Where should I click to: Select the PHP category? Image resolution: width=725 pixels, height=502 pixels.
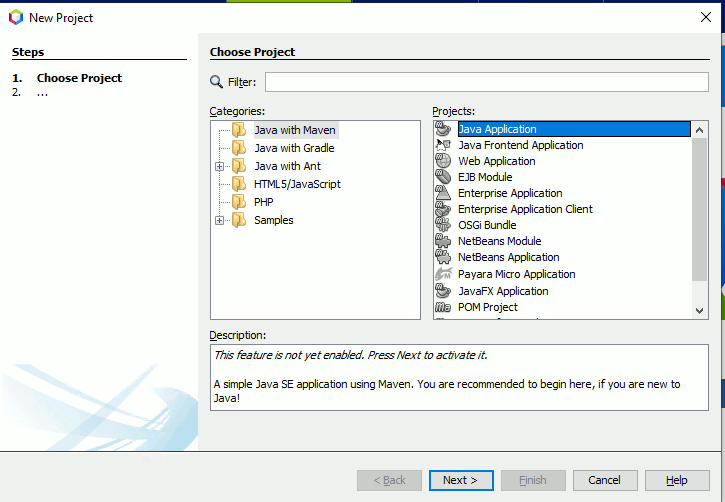pos(264,202)
